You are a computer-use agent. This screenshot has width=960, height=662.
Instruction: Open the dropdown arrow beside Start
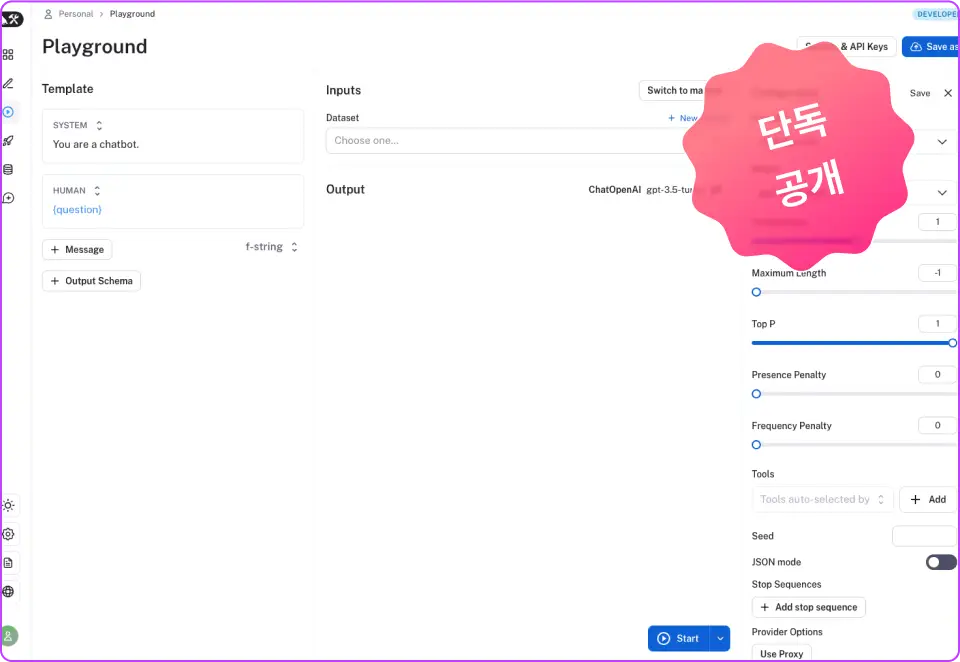point(720,638)
